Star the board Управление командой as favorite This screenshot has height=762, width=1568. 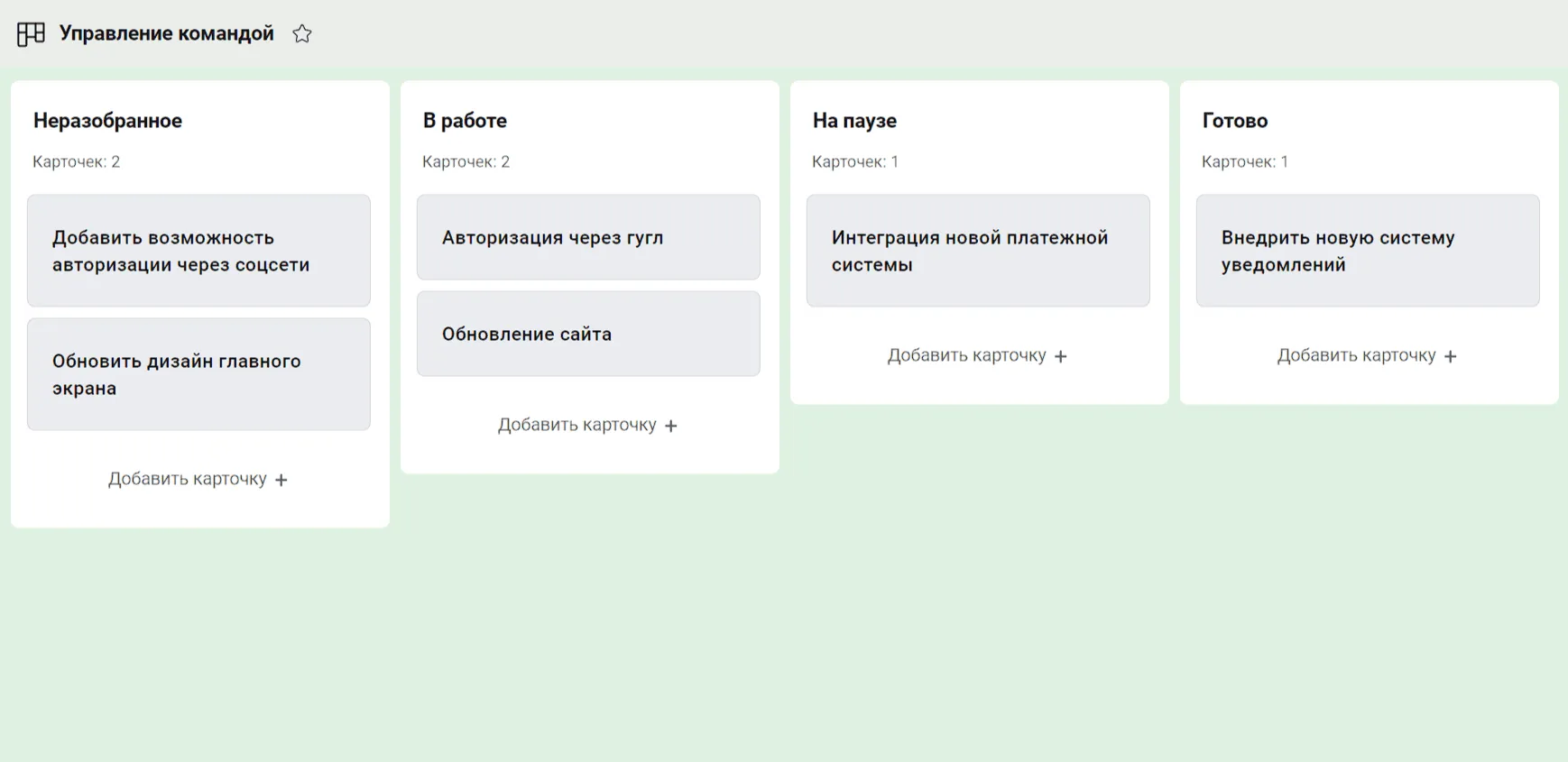(302, 34)
